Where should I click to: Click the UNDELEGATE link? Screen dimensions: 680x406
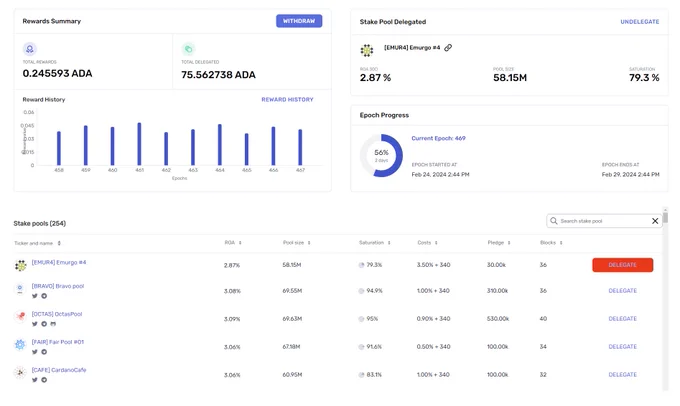coord(640,22)
